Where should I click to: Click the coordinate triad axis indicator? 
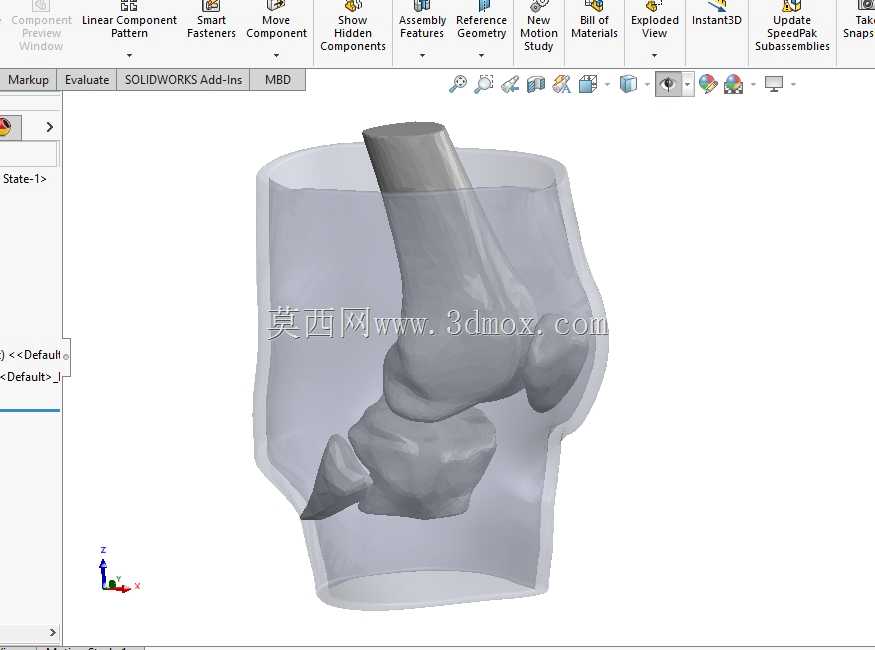118,571
